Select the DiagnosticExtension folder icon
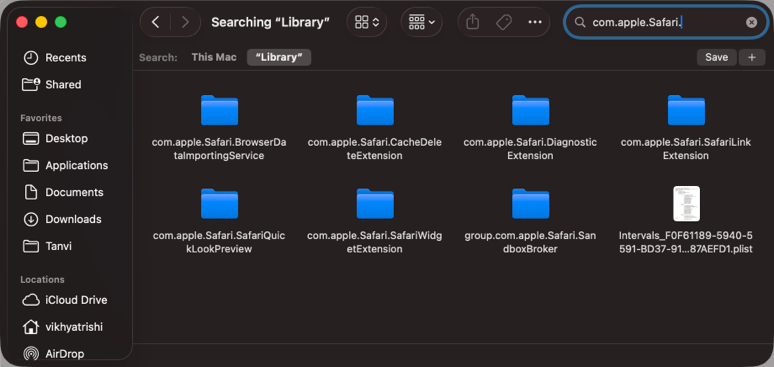Screen dimensions: 774x367 click(x=531, y=110)
